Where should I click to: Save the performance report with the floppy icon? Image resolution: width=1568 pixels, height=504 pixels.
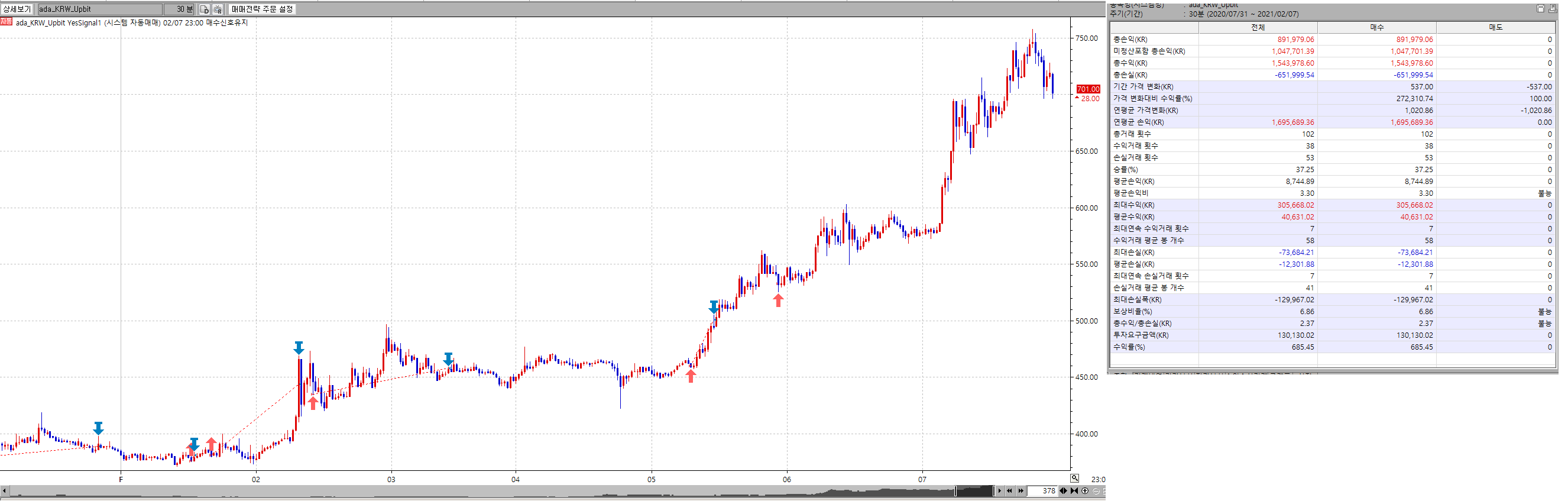[1541, 8]
